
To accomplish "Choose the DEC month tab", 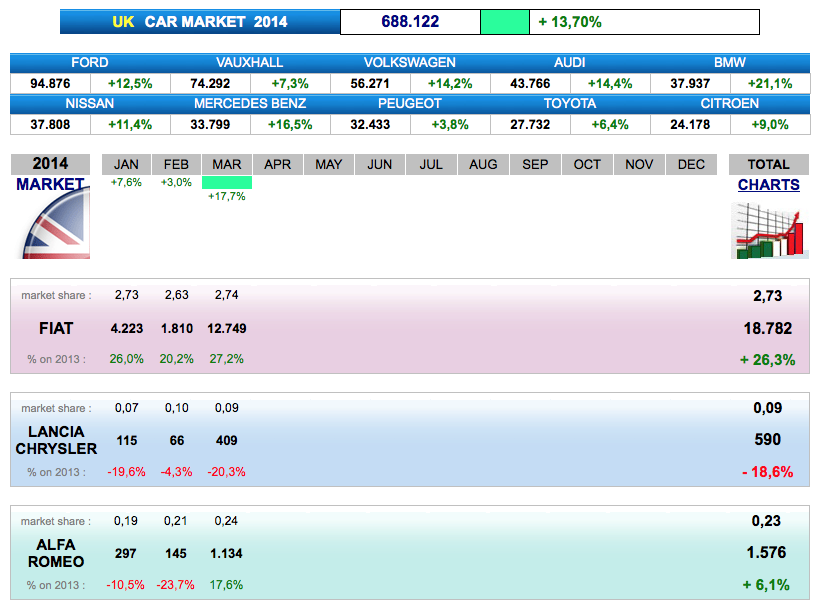I will point(691,165).
